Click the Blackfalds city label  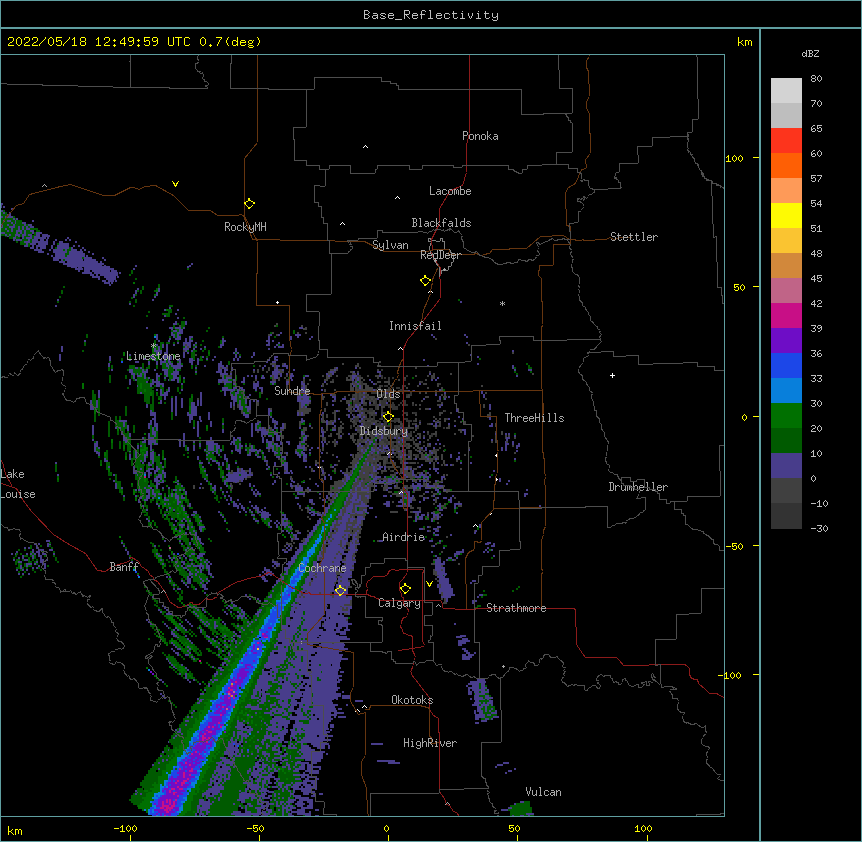(441, 223)
